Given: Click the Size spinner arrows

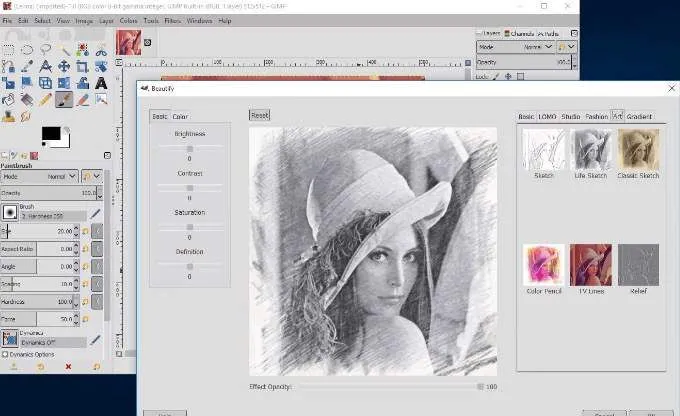Looking at the screenshot, I should pos(76,231).
